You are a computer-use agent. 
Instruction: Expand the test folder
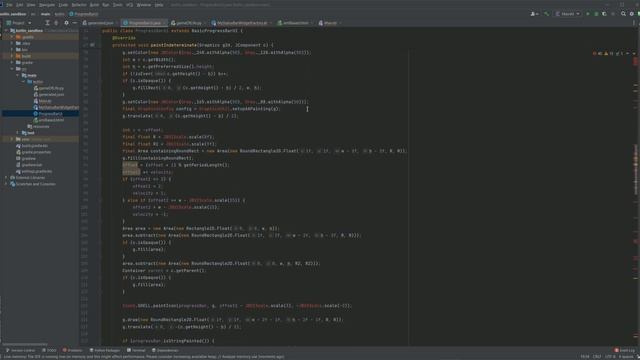point(18,133)
